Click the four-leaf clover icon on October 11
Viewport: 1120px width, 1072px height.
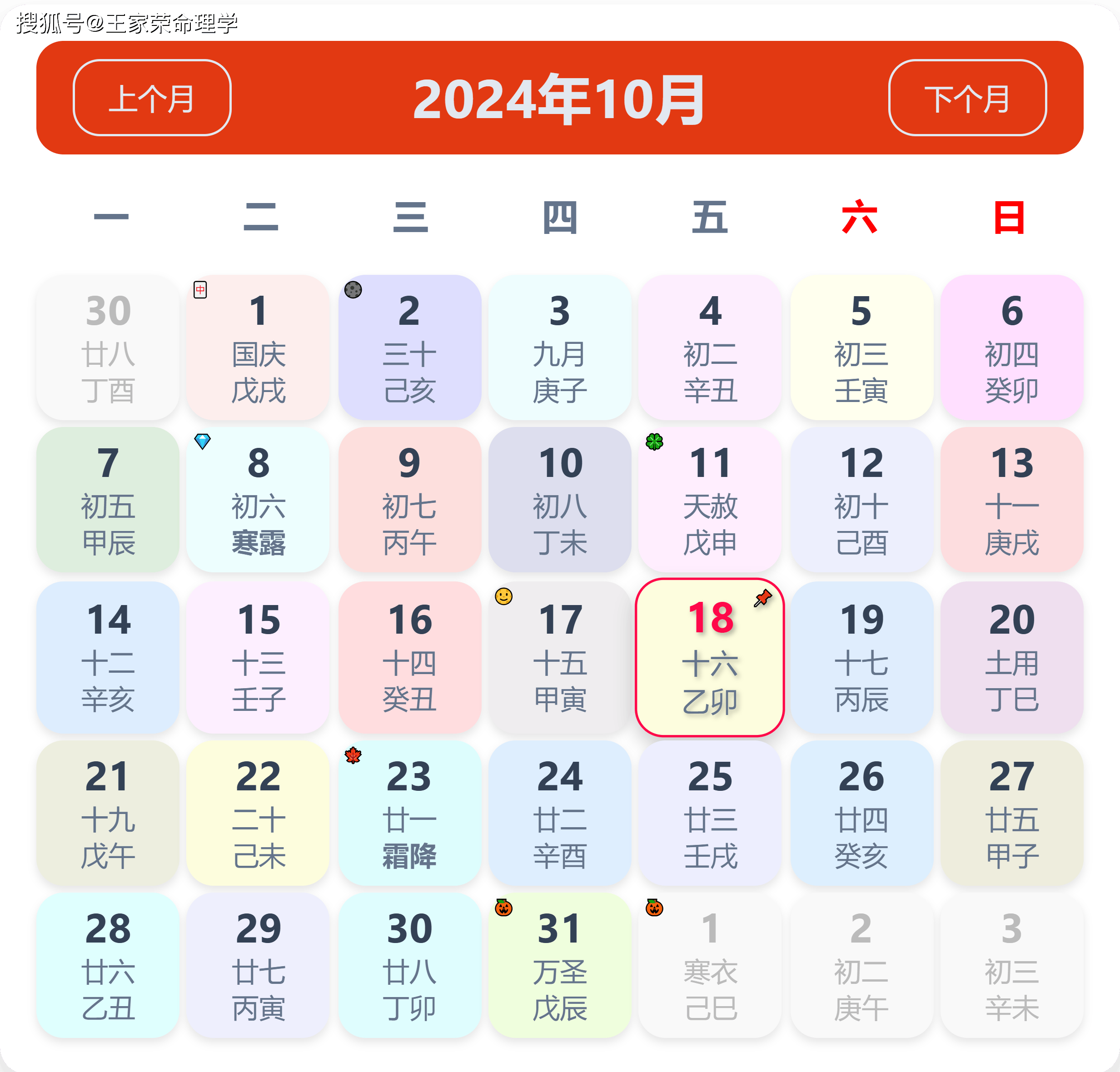(x=654, y=442)
